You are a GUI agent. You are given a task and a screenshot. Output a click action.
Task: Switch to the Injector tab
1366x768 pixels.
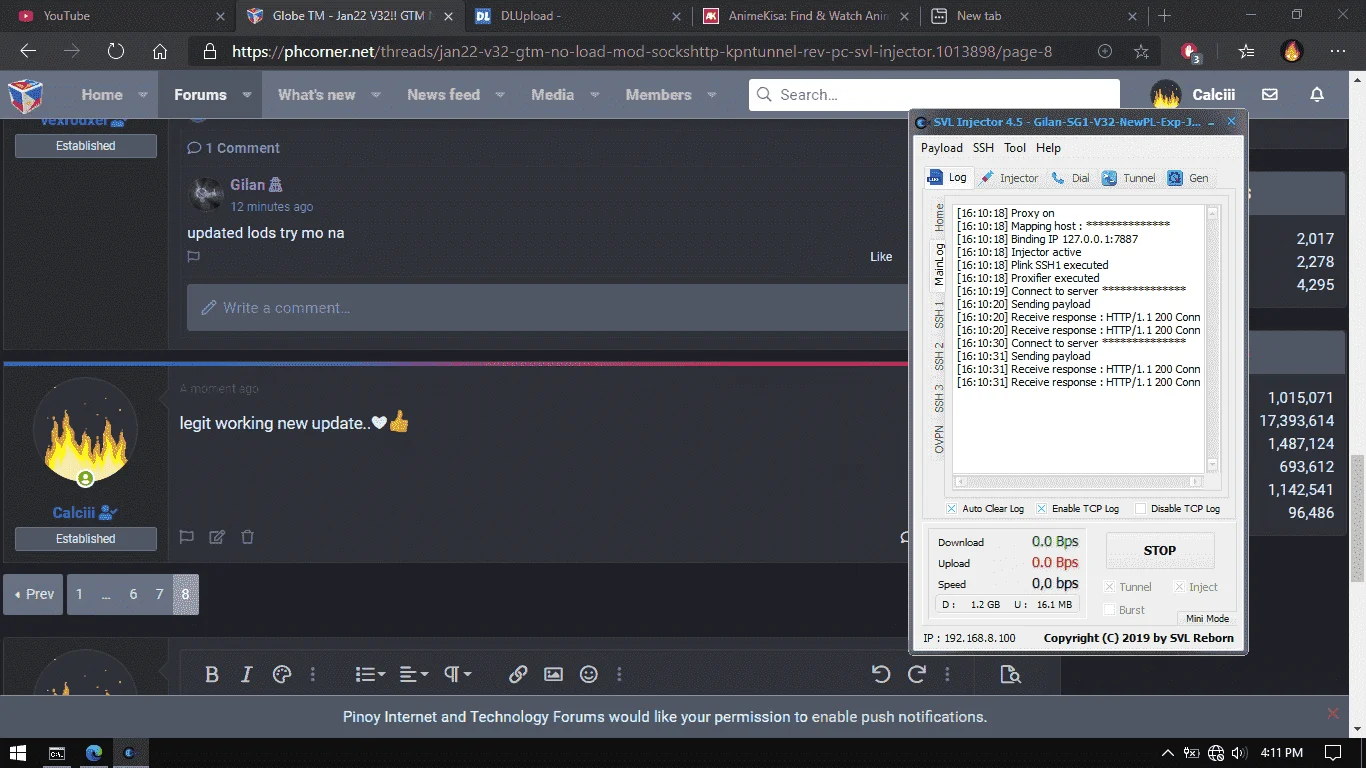point(1009,178)
